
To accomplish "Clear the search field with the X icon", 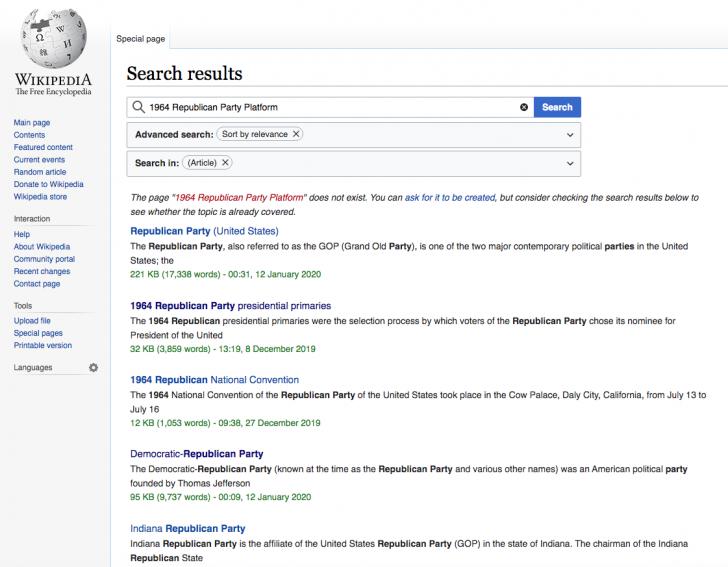I will point(524,107).
